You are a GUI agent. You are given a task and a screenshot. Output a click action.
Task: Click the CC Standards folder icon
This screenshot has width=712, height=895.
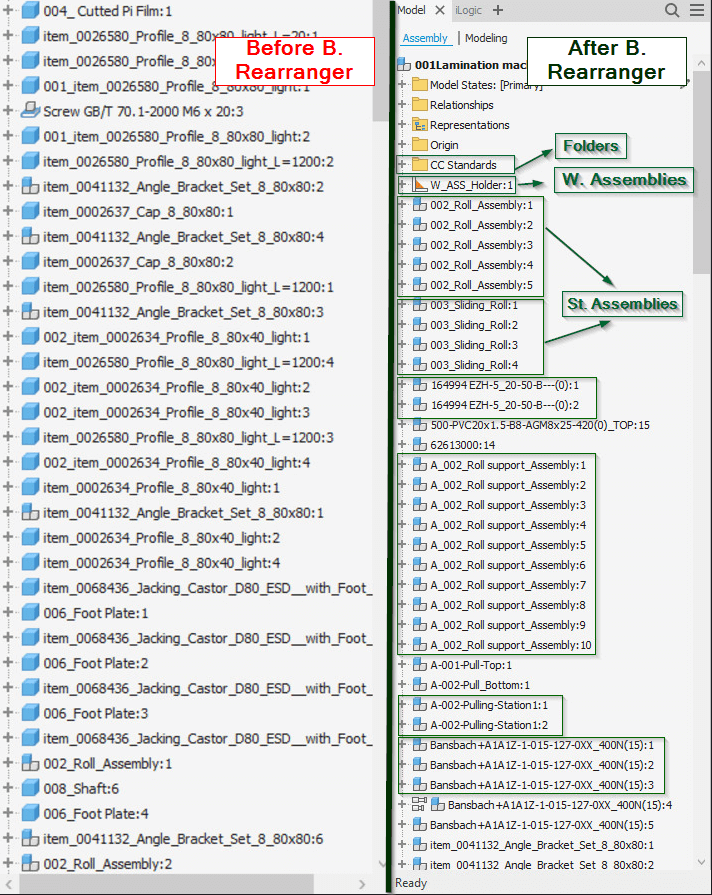tap(420, 164)
